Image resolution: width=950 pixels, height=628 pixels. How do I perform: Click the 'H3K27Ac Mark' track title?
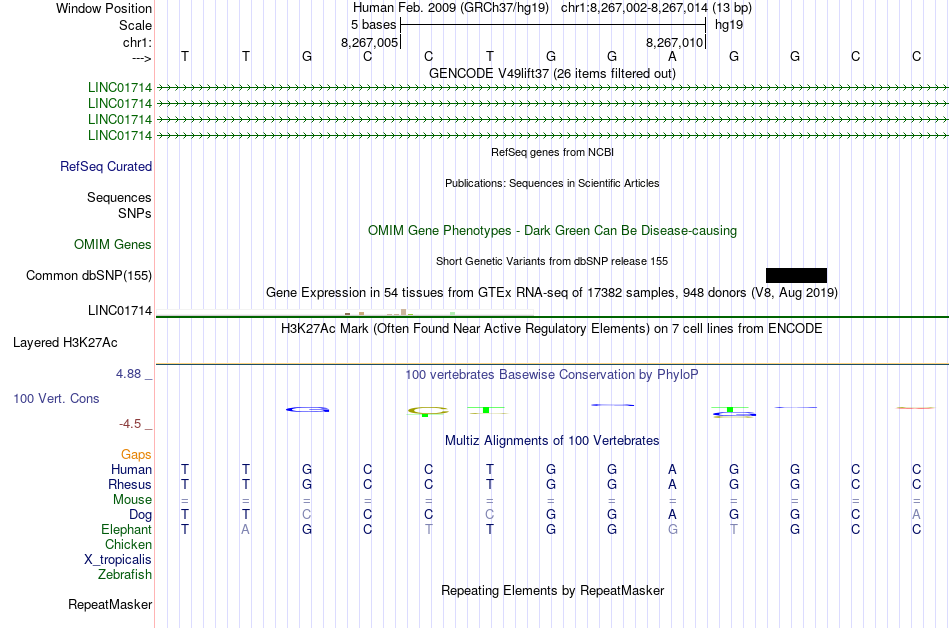pyautogui.click(x=552, y=329)
